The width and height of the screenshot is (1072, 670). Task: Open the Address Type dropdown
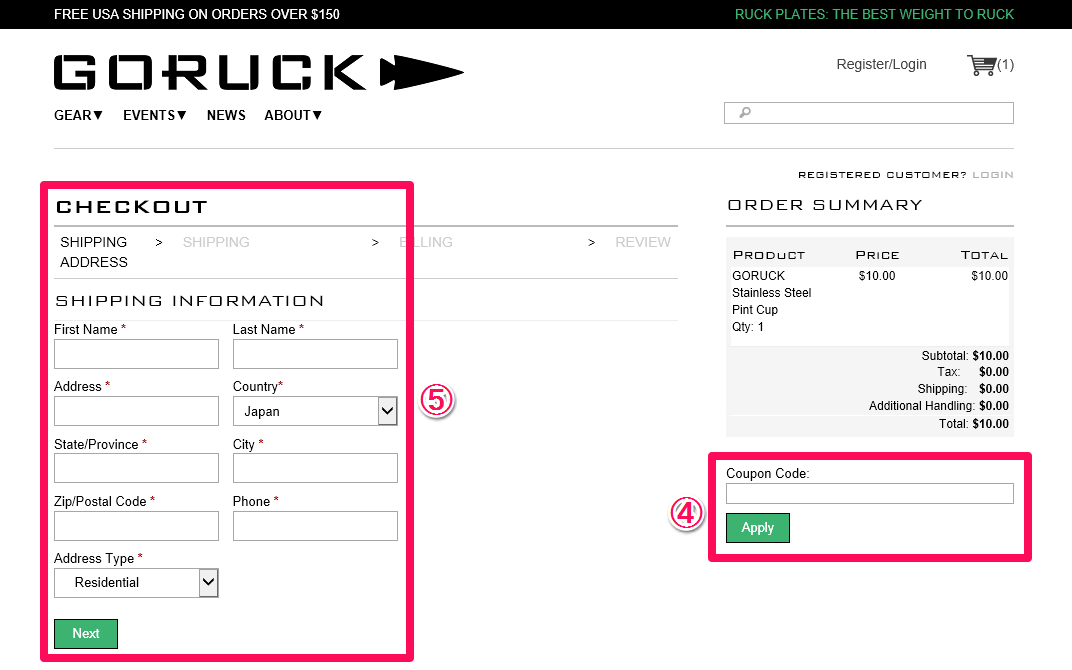click(x=137, y=582)
